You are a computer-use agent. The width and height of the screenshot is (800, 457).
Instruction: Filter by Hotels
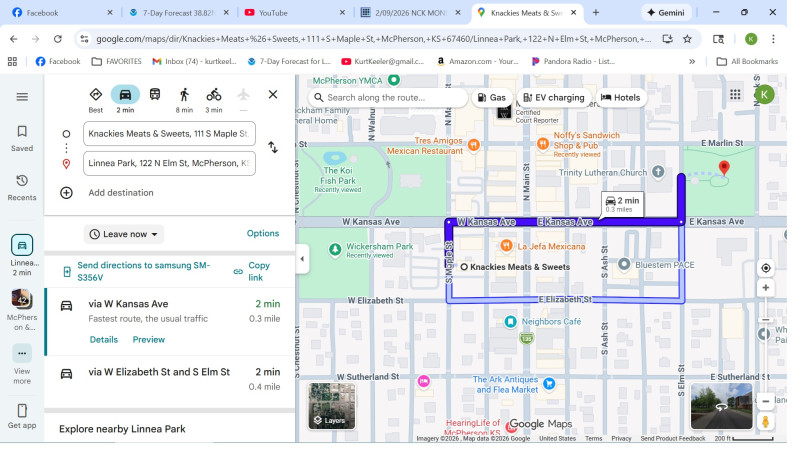621,97
